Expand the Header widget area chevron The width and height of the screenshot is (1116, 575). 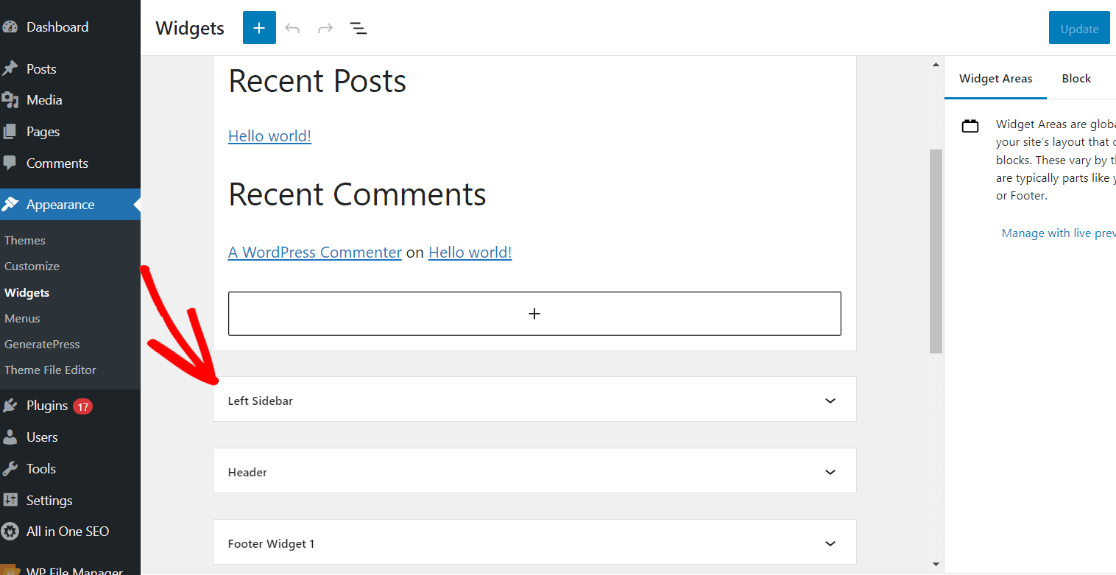829,472
